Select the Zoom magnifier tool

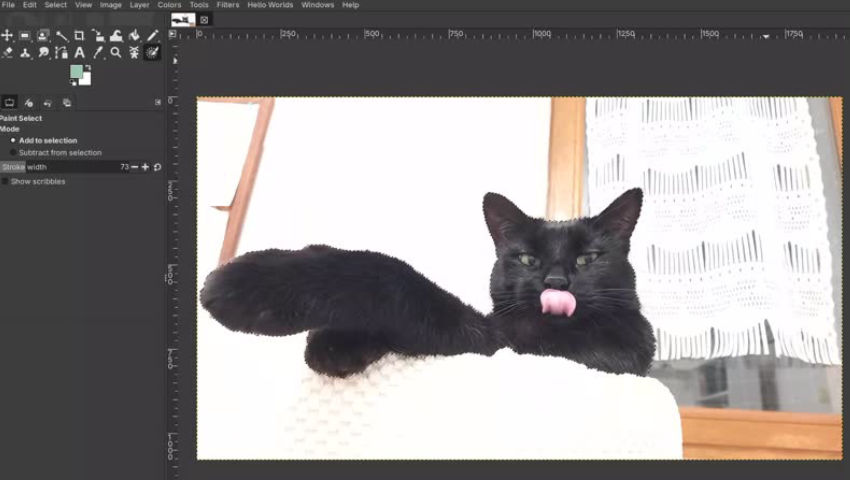coord(116,53)
